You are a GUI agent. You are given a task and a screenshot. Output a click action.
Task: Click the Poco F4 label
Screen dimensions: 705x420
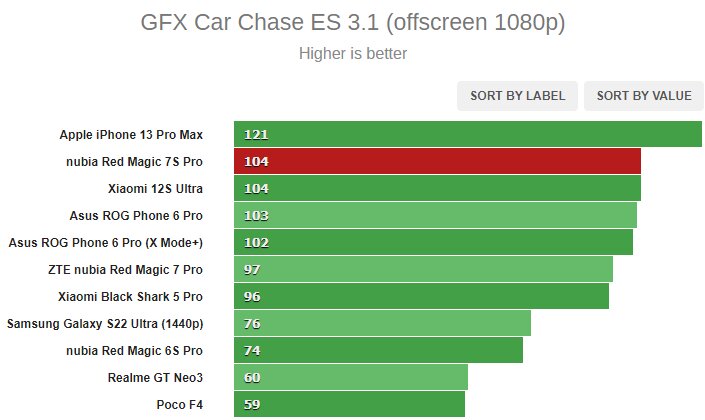coord(179,404)
